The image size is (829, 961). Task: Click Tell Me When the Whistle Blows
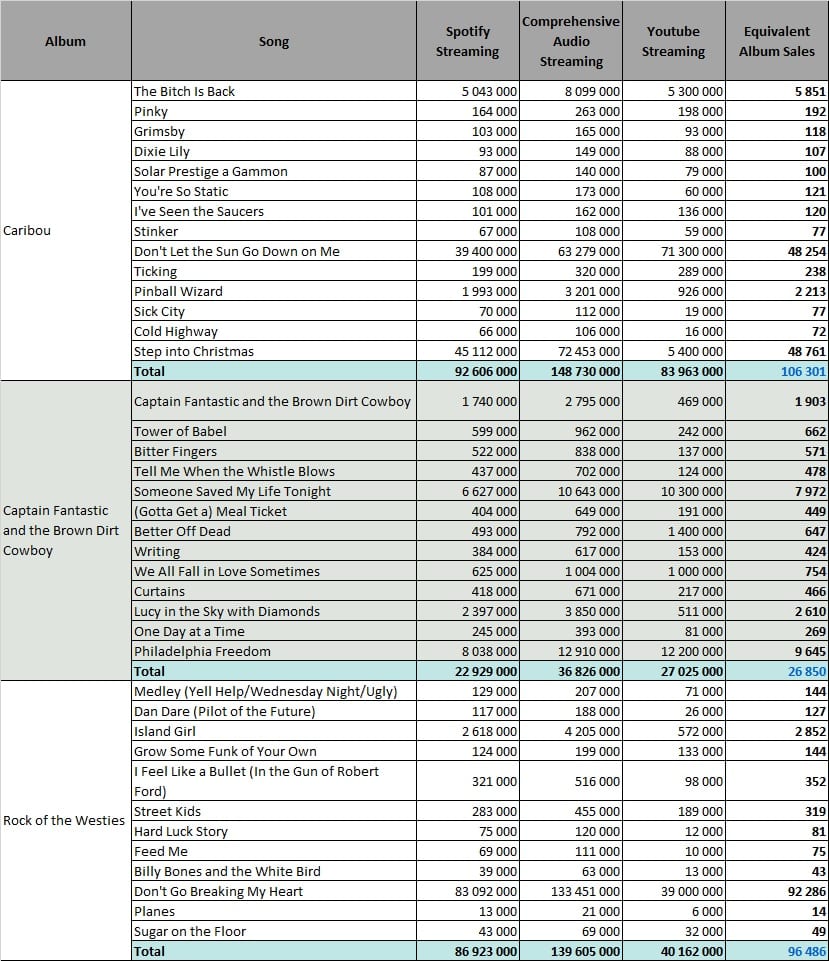[x=274, y=471]
